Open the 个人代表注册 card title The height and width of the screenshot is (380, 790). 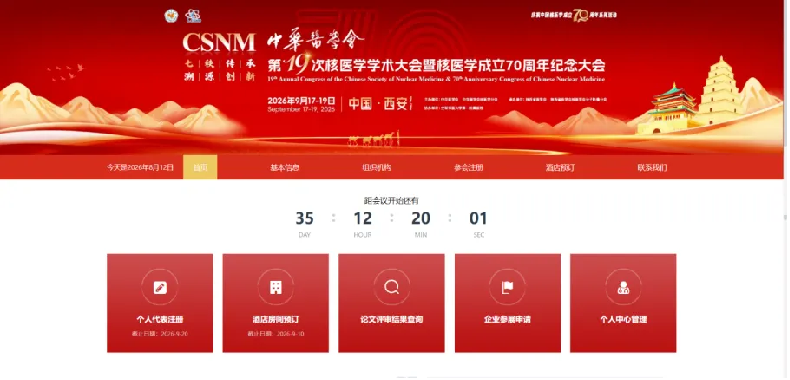[160, 320]
